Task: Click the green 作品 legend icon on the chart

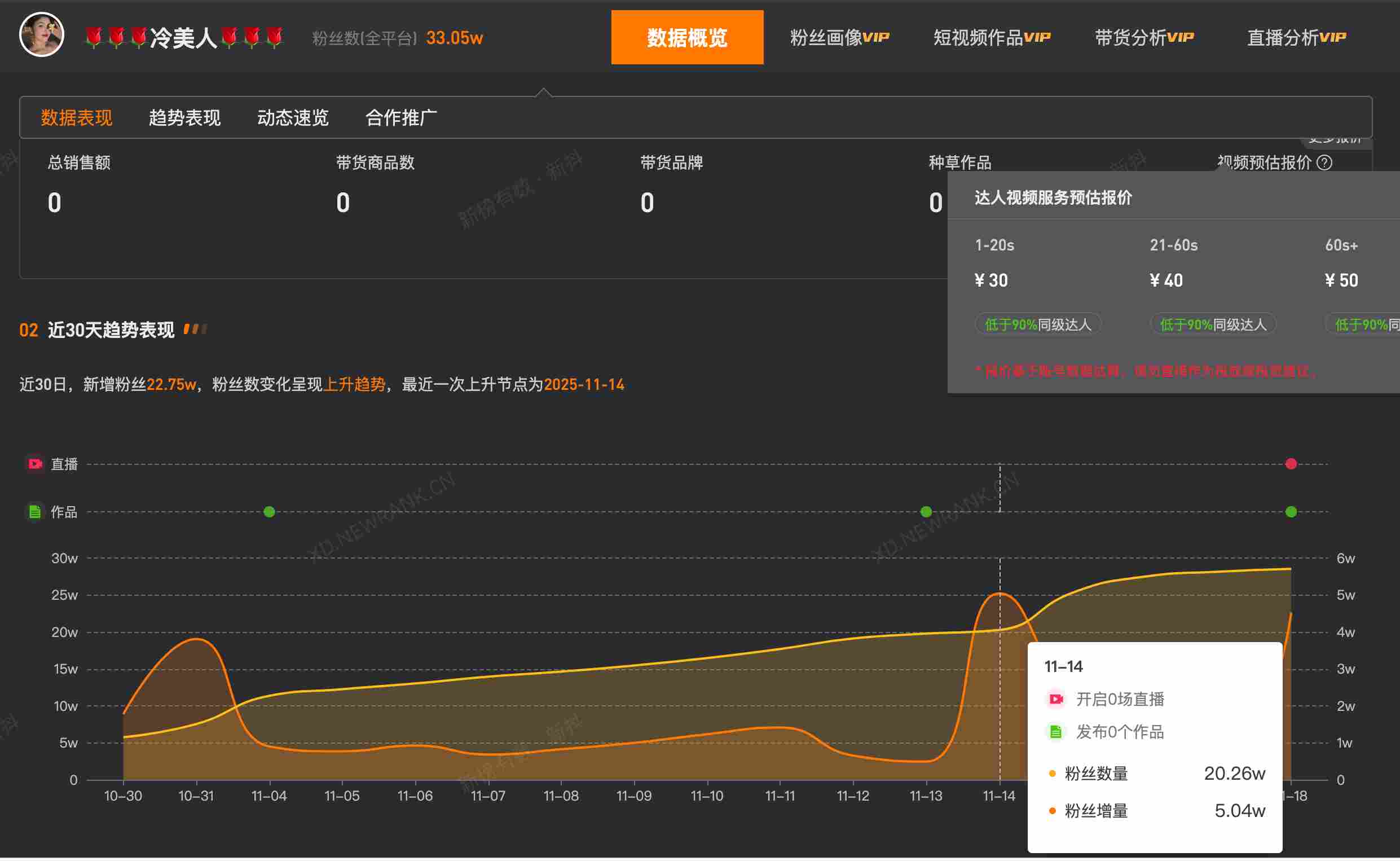Action: [35, 511]
